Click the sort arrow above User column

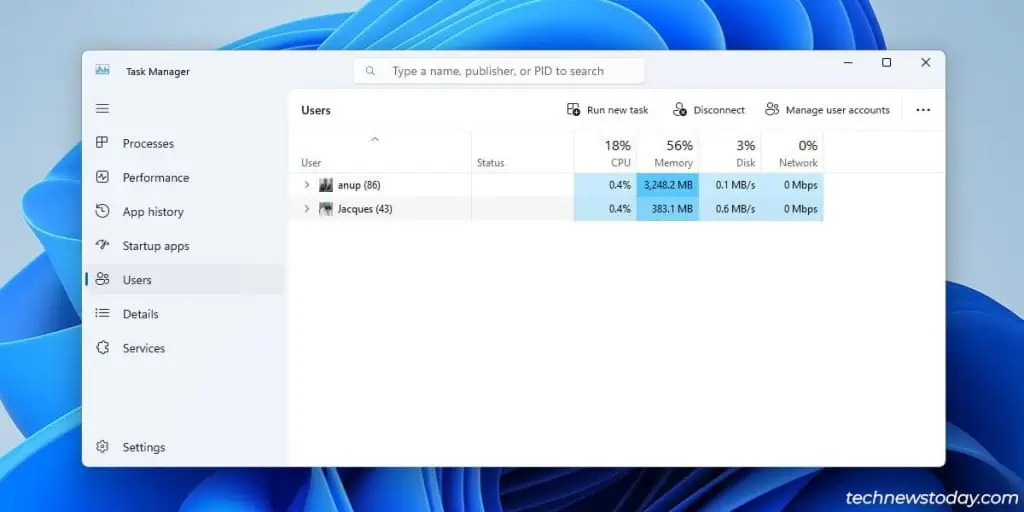375,139
